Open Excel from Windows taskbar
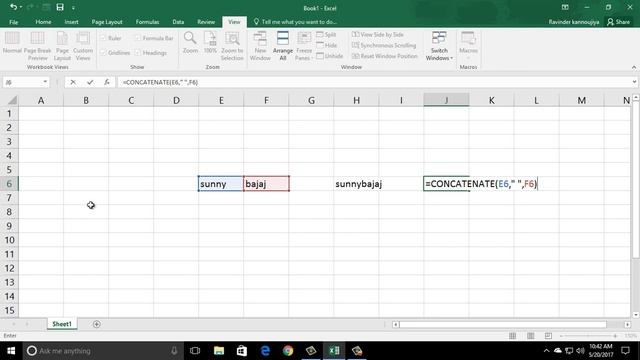Screen dimensions: 640x360 pyautogui.click(x=334, y=351)
